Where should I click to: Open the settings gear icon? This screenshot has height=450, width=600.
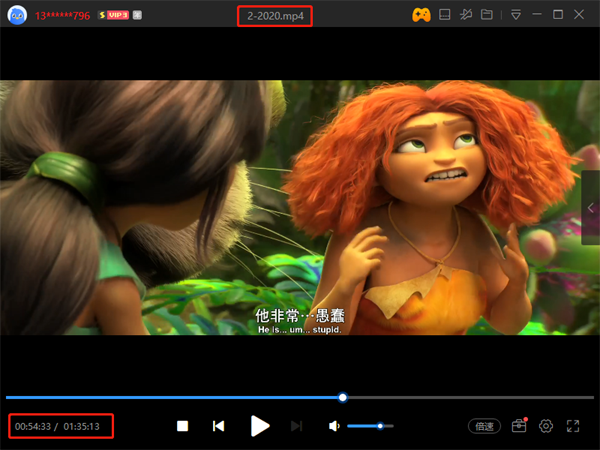[546, 426]
